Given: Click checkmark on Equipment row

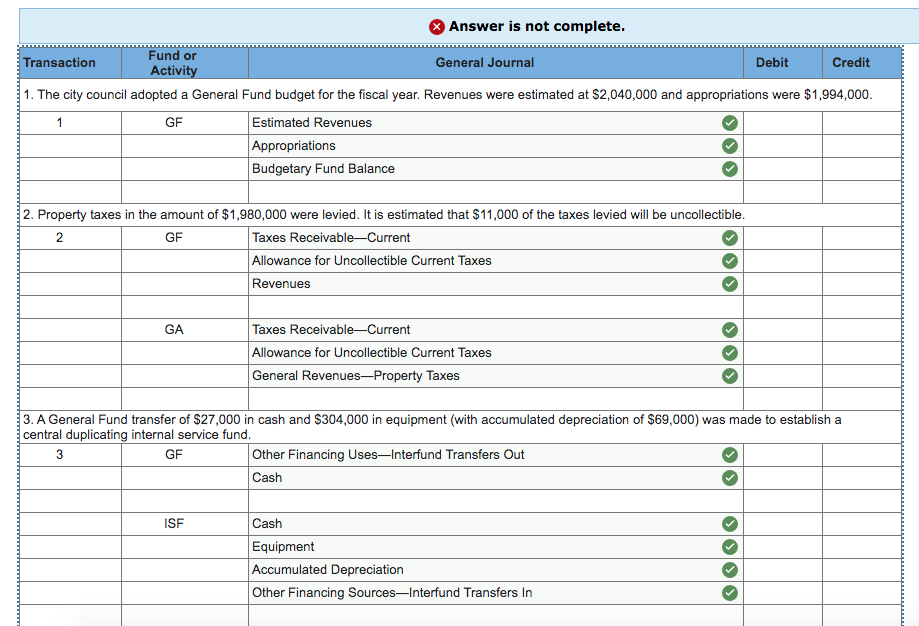Looking at the screenshot, I should [730, 547].
